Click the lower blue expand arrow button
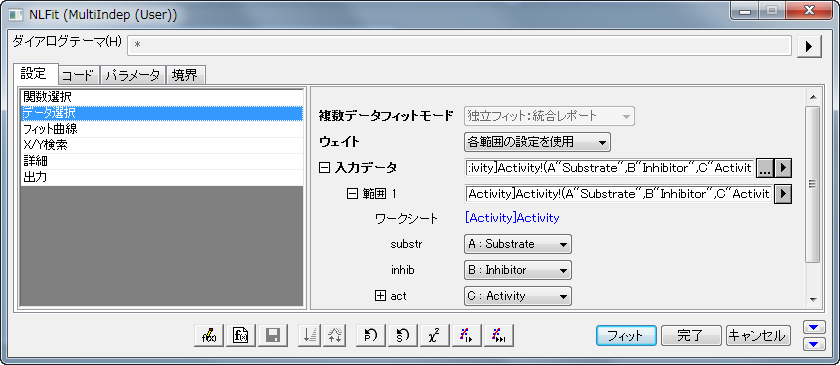The height and width of the screenshot is (365, 840). tap(814, 344)
